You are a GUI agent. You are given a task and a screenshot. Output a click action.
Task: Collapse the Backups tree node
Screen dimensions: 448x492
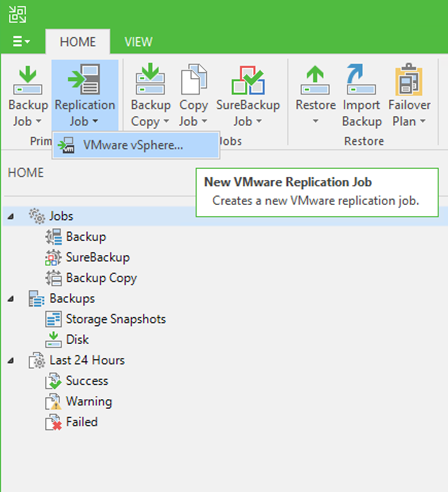pos(11,299)
